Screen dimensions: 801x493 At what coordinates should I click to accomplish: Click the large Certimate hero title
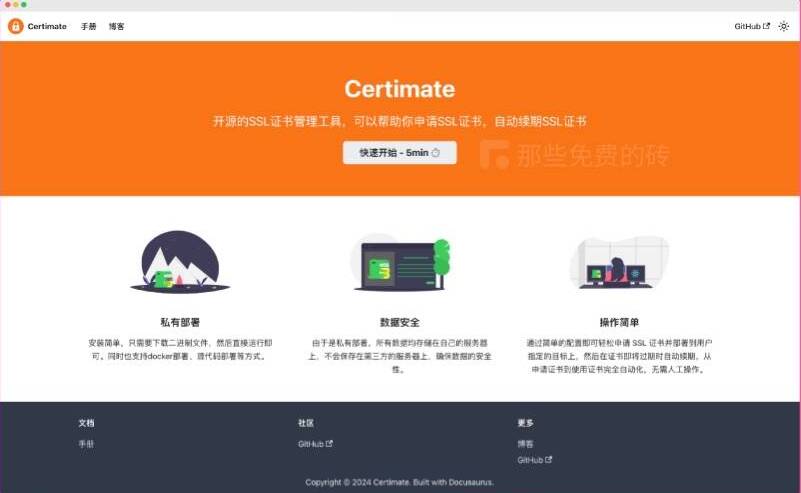click(400, 89)
